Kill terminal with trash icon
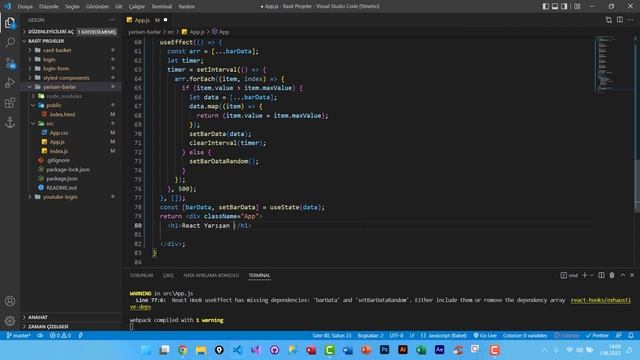Screen dimensions: 640x360 612,276
